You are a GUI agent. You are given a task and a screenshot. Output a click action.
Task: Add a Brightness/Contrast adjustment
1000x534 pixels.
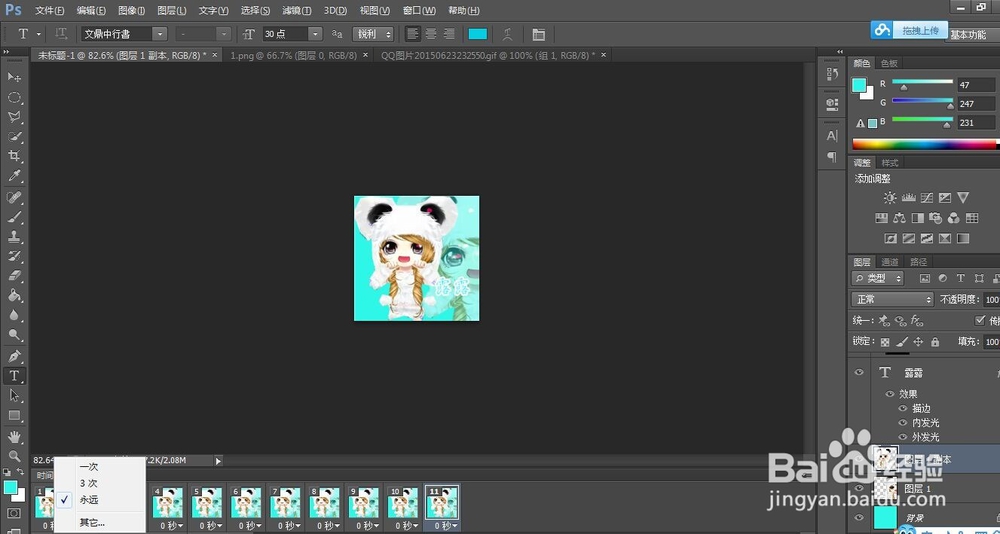tap(890, 198)
